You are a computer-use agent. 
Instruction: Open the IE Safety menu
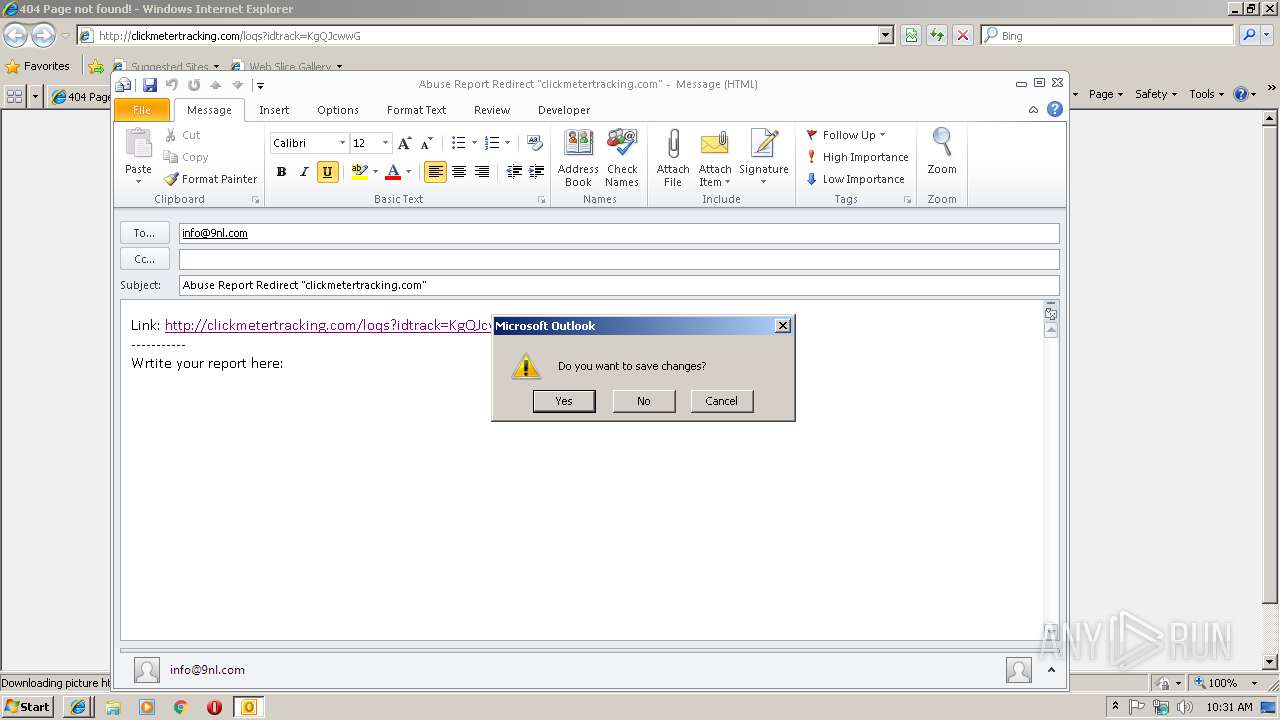(1155, 94)
